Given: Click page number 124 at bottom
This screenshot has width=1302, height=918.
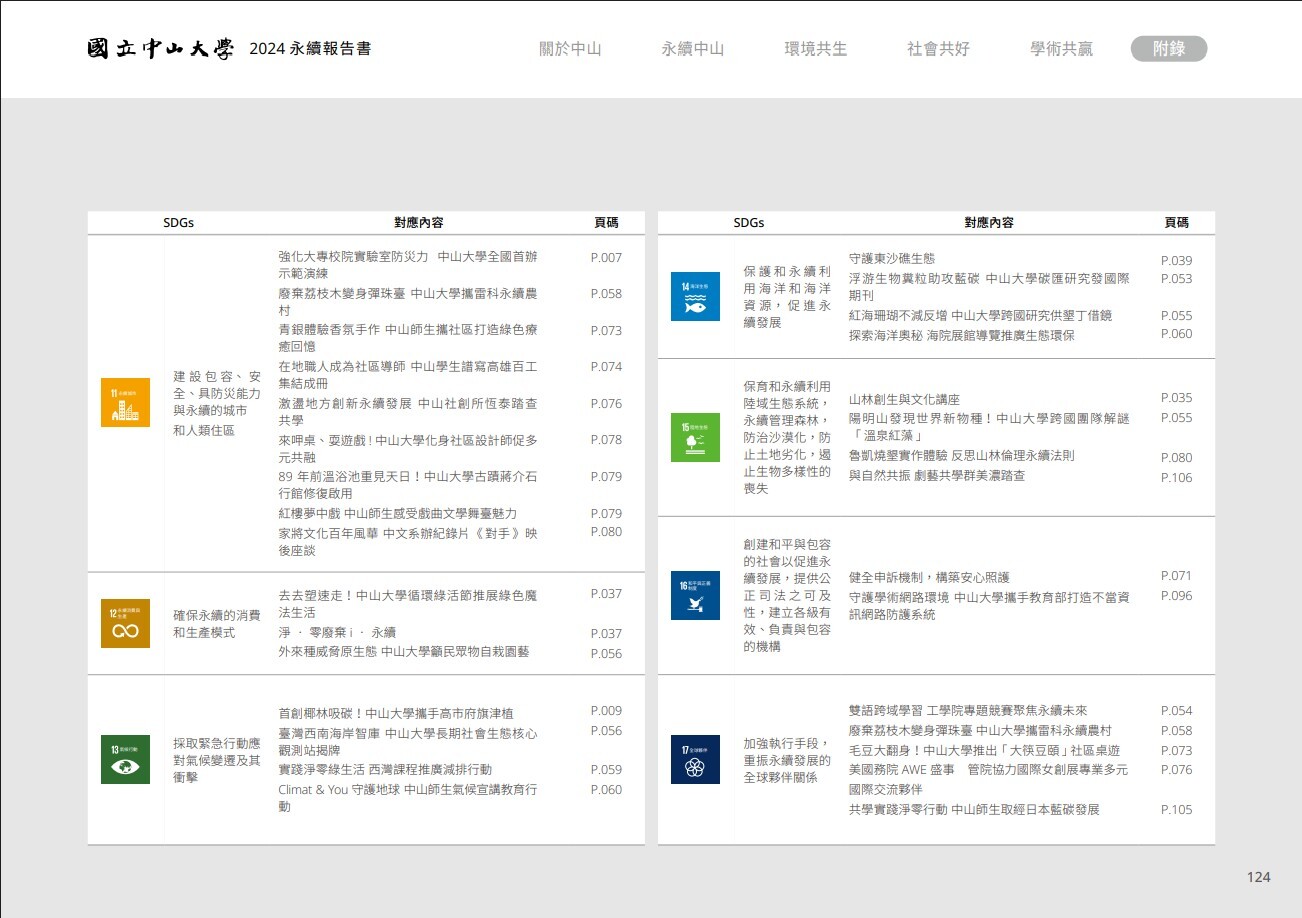Looking at the screenshot, I should 1258,877.
